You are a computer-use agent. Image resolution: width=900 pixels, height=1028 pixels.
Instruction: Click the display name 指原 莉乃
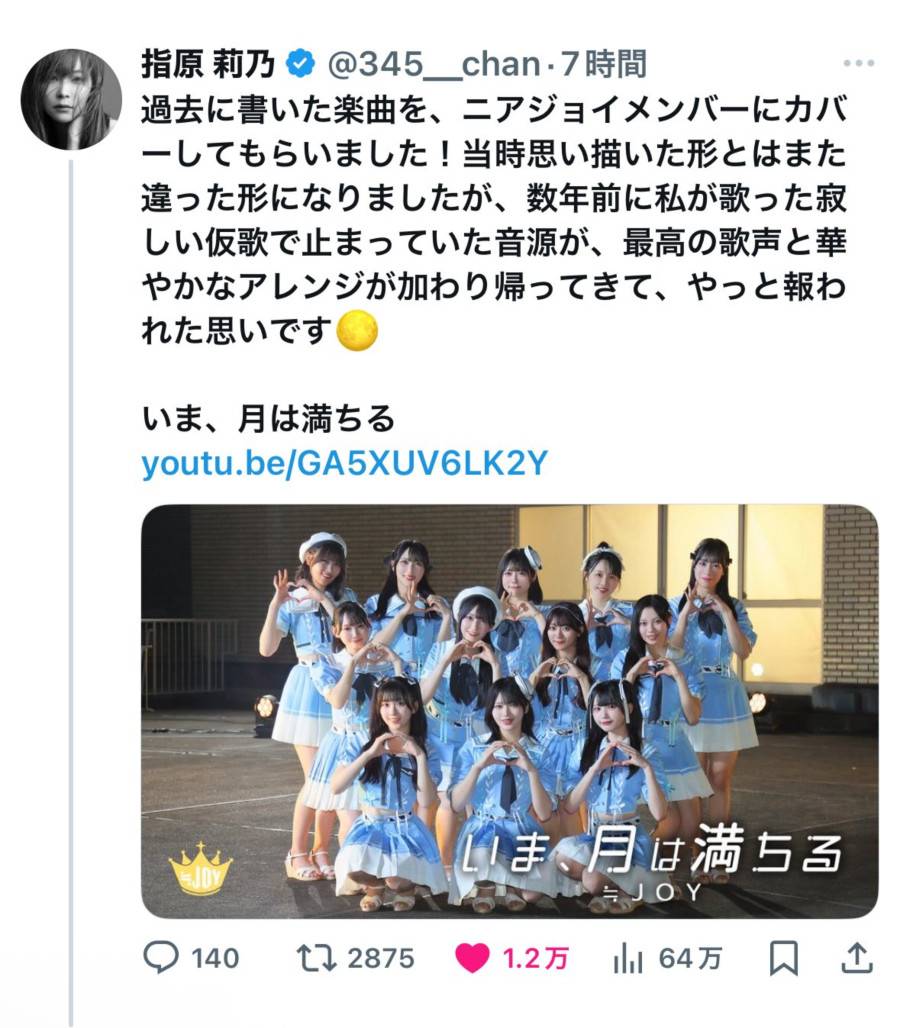click(208, 64)
